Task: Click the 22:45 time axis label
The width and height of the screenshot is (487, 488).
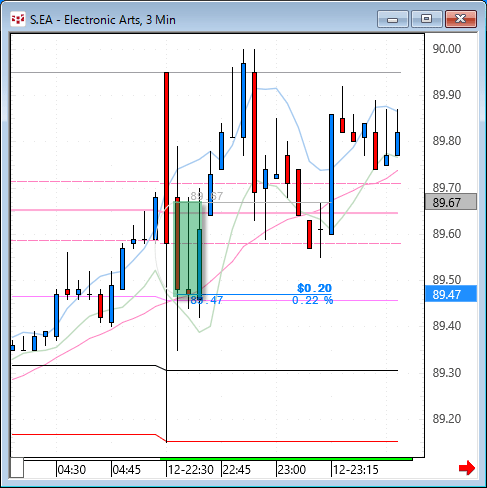Action: click(x=237, y=470)
